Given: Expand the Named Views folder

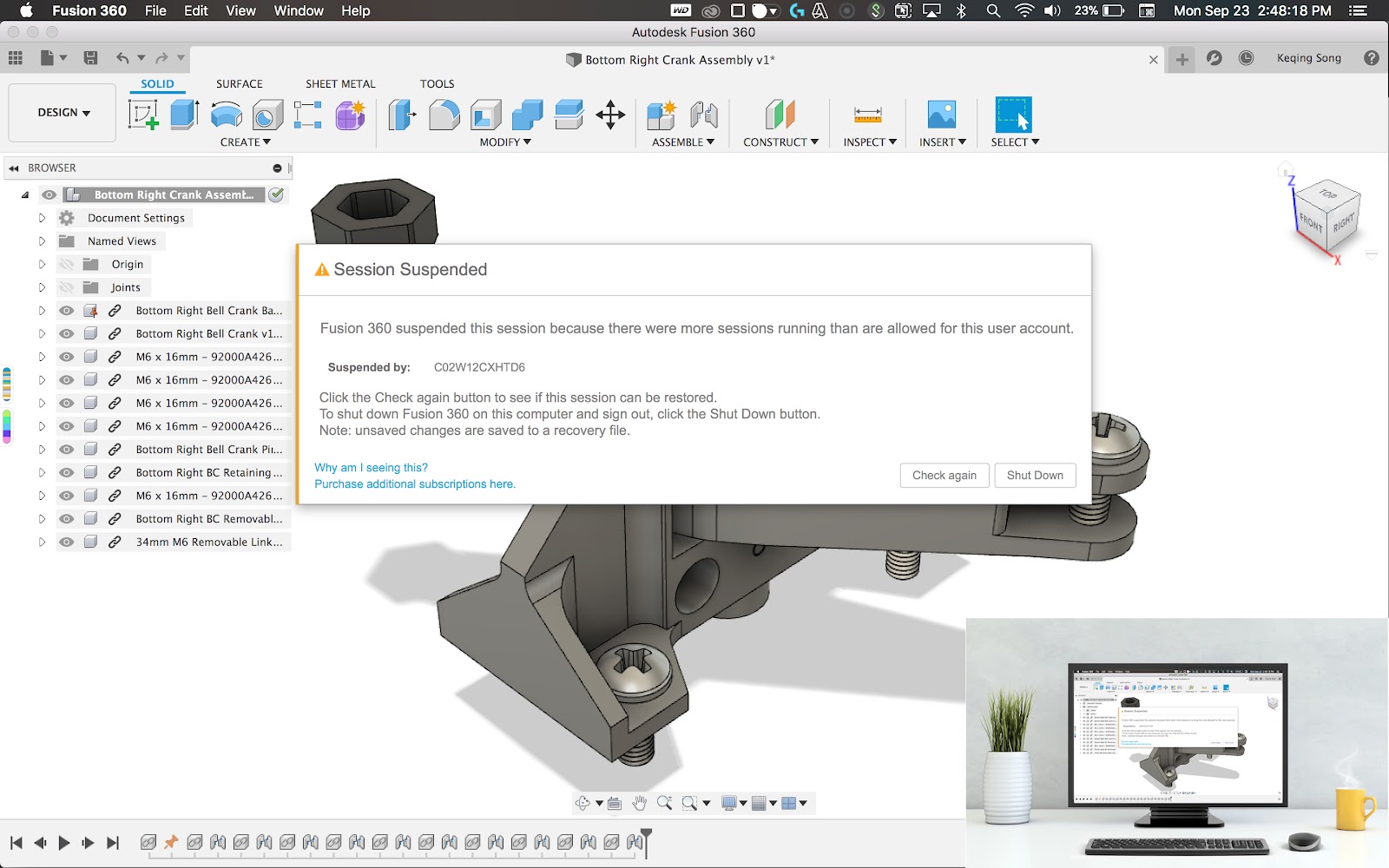Looking at the screenshot, I should pyautogui.click(x=42, y=241).
